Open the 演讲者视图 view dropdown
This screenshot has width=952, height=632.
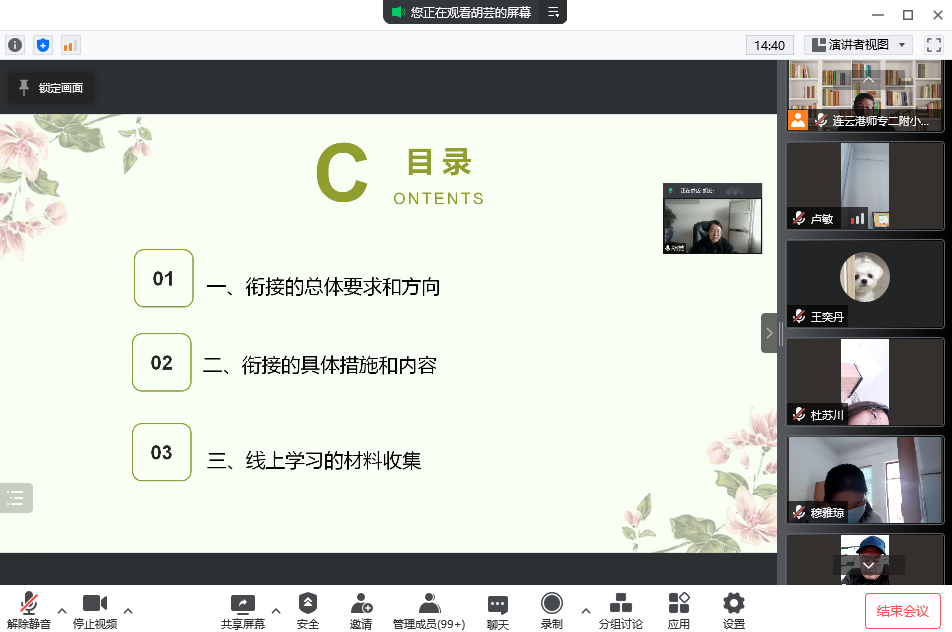coord(858,45)
